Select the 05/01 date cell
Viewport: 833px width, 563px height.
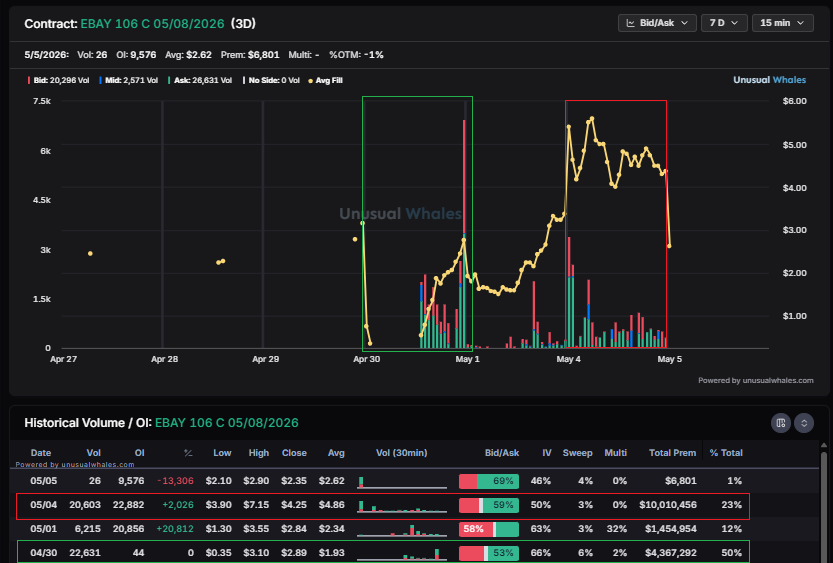(x=44, y=529)
